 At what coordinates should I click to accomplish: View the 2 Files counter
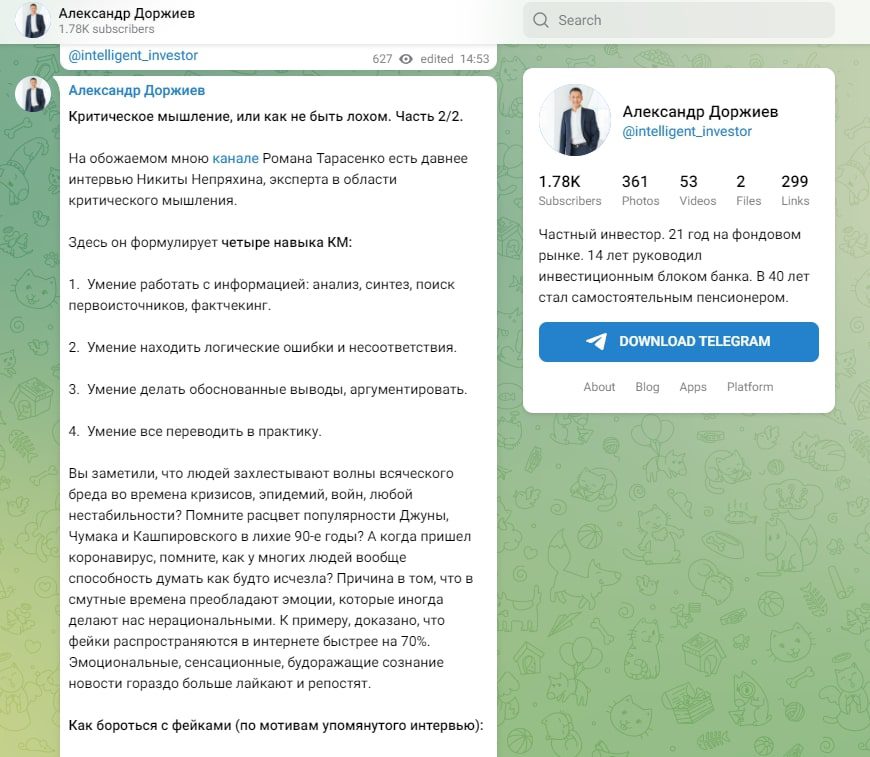click(741, 190)
